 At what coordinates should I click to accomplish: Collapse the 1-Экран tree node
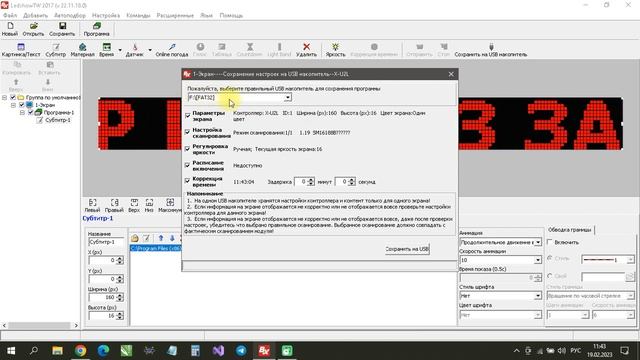click(x=13, y=105)
